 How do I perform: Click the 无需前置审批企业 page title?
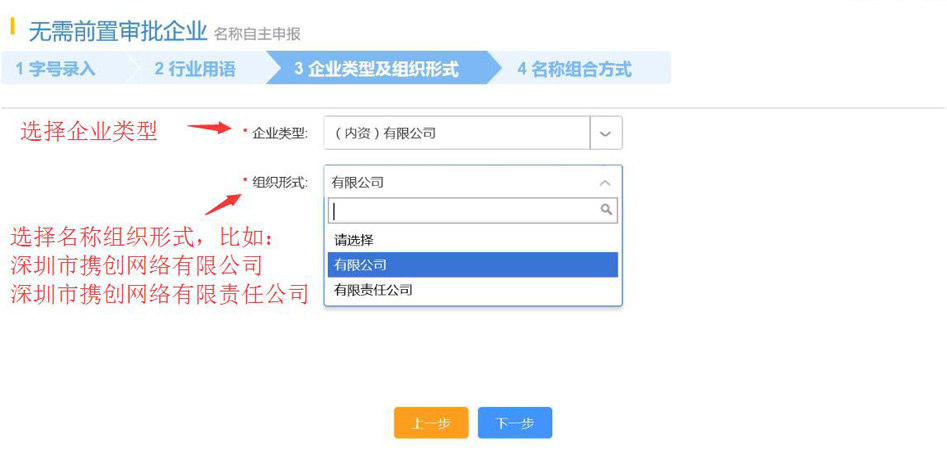pyautogui.click(x=117, y=31)
